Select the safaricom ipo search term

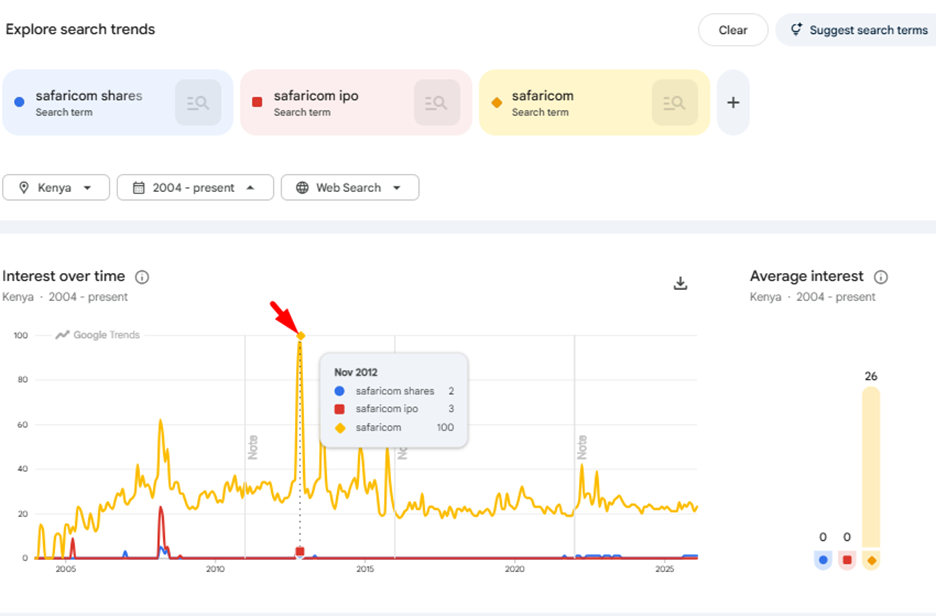pyautogui.click(x=315, y=96)
